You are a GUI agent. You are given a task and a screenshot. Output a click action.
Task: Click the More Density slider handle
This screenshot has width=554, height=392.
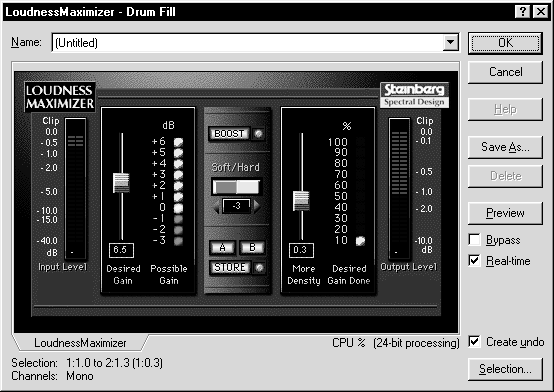[x=301, y=201]
